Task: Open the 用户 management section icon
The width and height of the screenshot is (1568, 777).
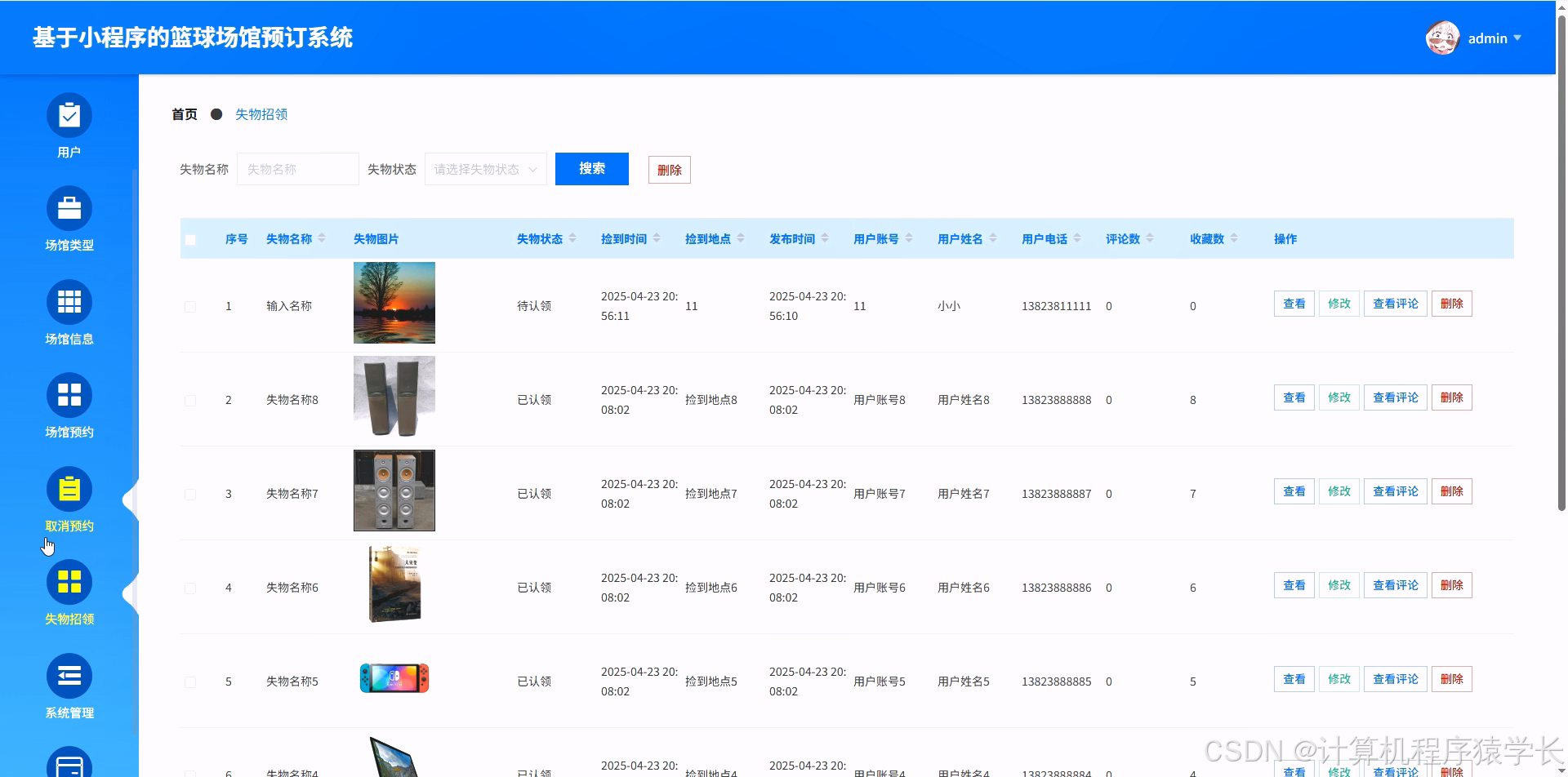Action: coord(69,115)
